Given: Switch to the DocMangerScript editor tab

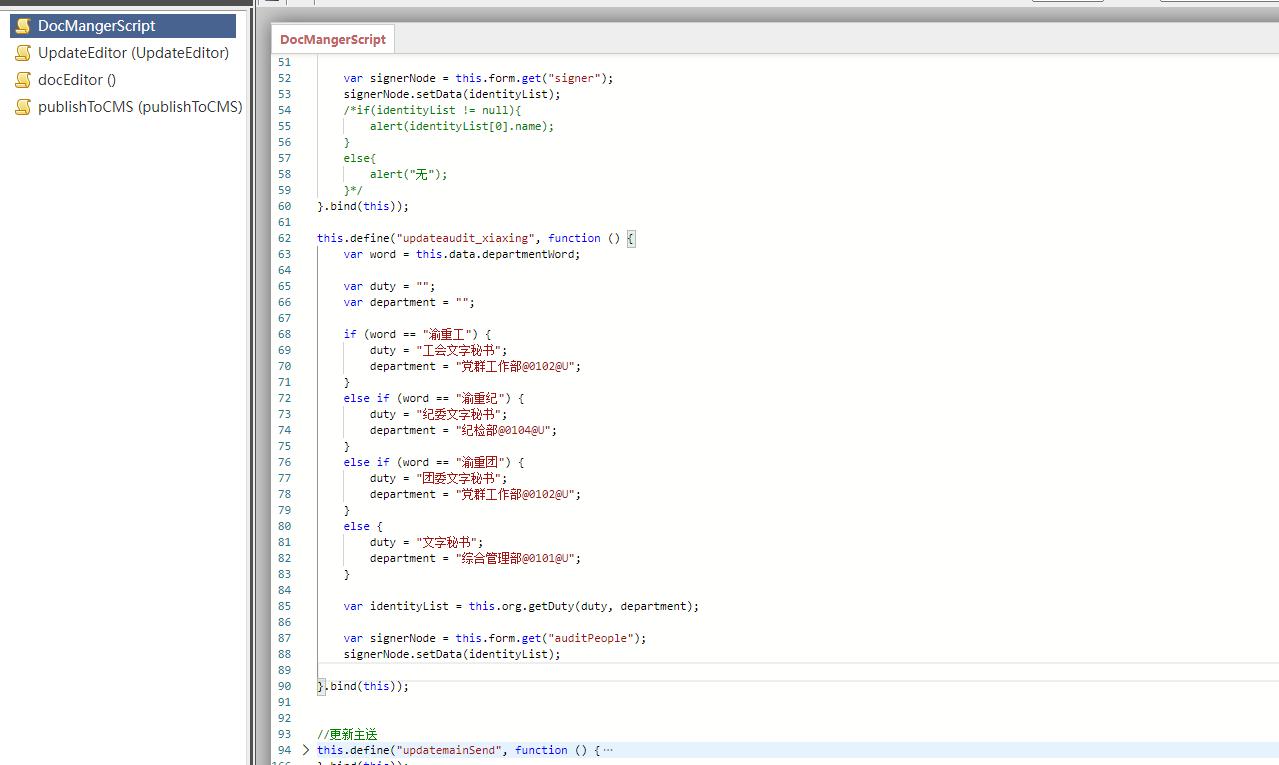Looking at the screenshot, I should (332, 39).
